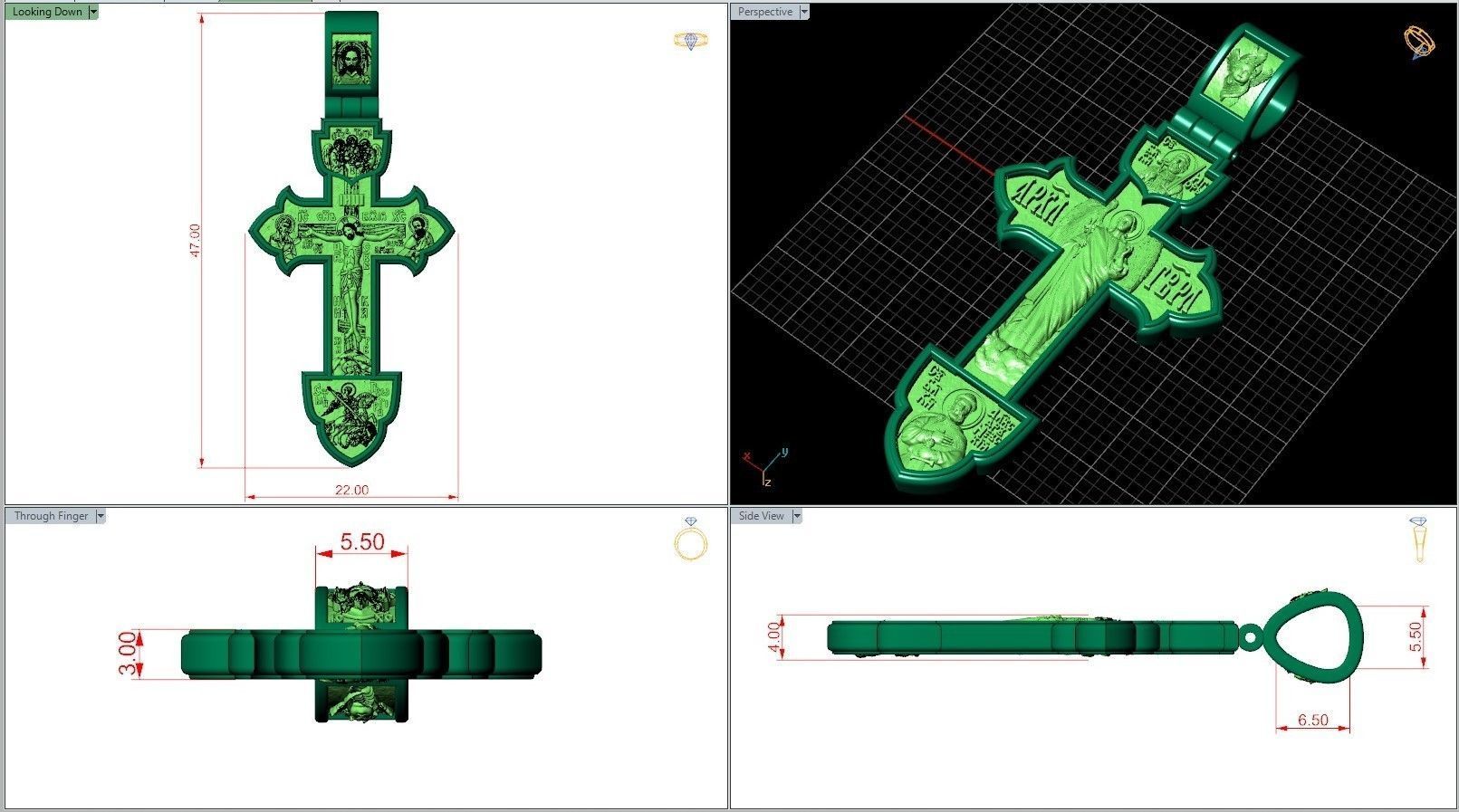Click the side ring icon in Side View
The image size is (1459, 812).
pyautogui.click(x=1417, y=540)
